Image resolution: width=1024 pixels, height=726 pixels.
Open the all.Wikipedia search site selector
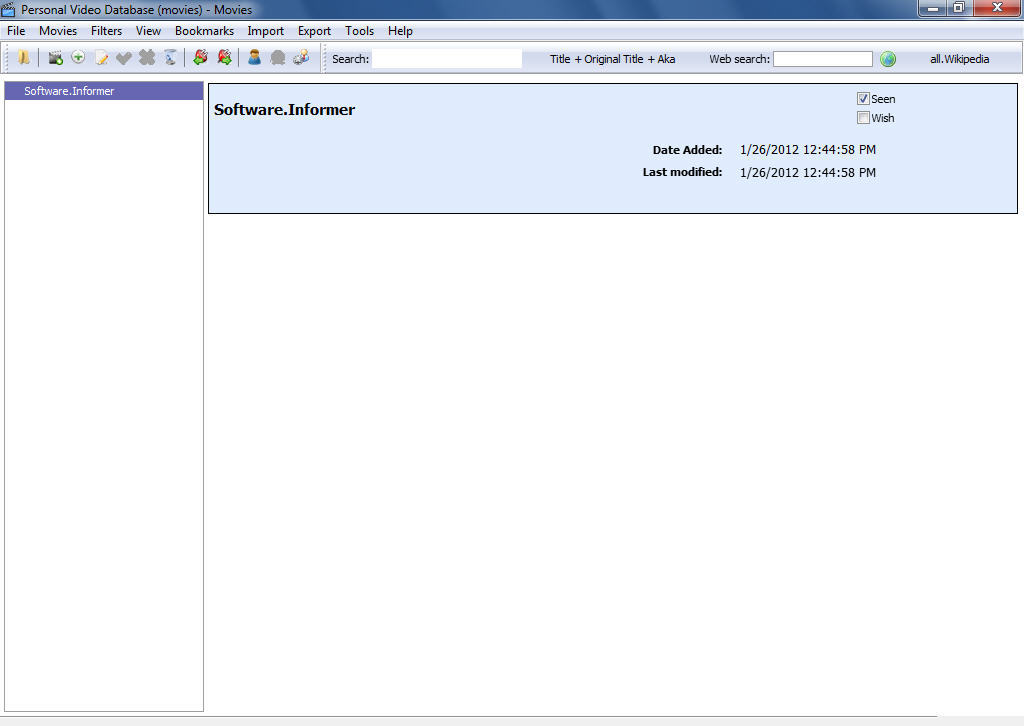958,58
